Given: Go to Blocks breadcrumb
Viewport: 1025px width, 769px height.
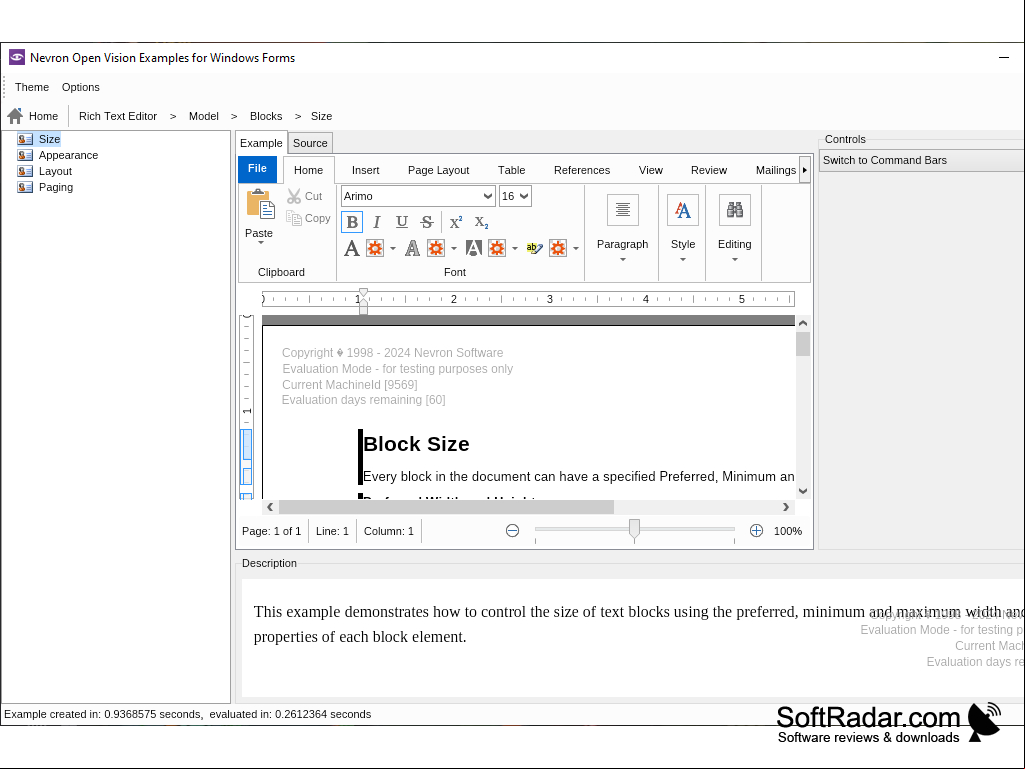Looking at the screenshot, I should [x=266, y=116].
